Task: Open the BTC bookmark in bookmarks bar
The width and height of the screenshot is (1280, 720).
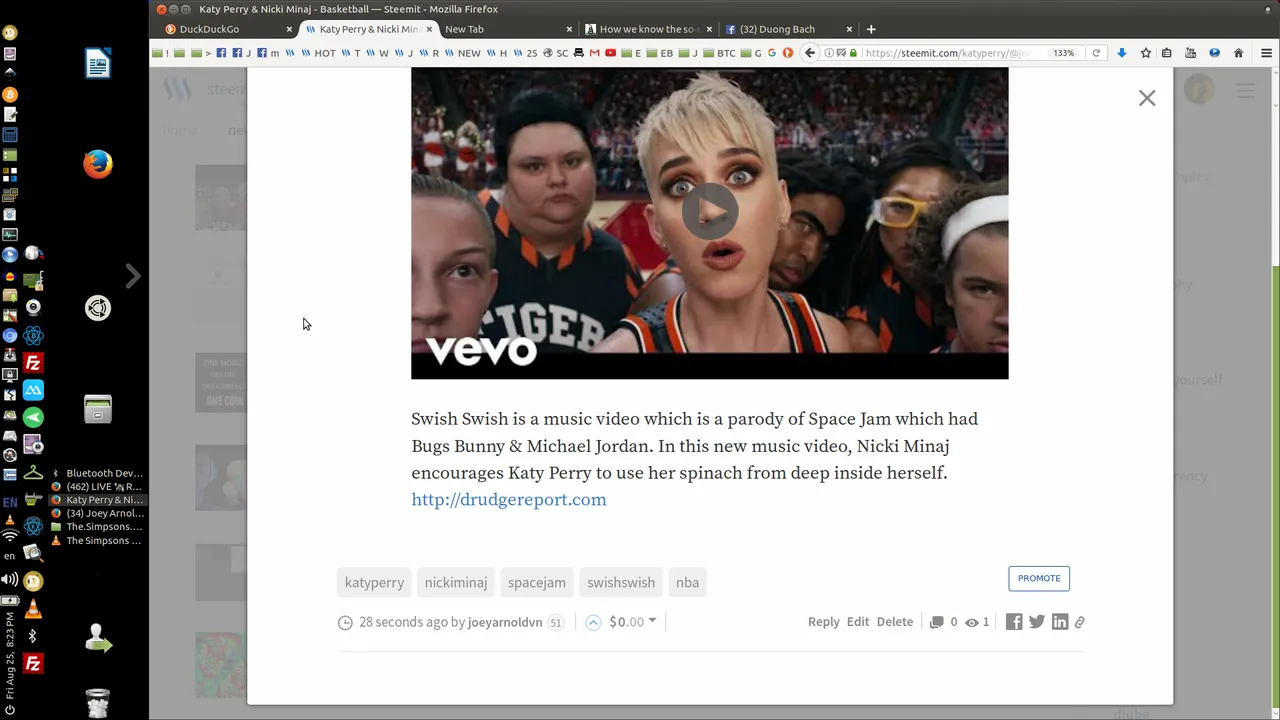Action: 721,53
